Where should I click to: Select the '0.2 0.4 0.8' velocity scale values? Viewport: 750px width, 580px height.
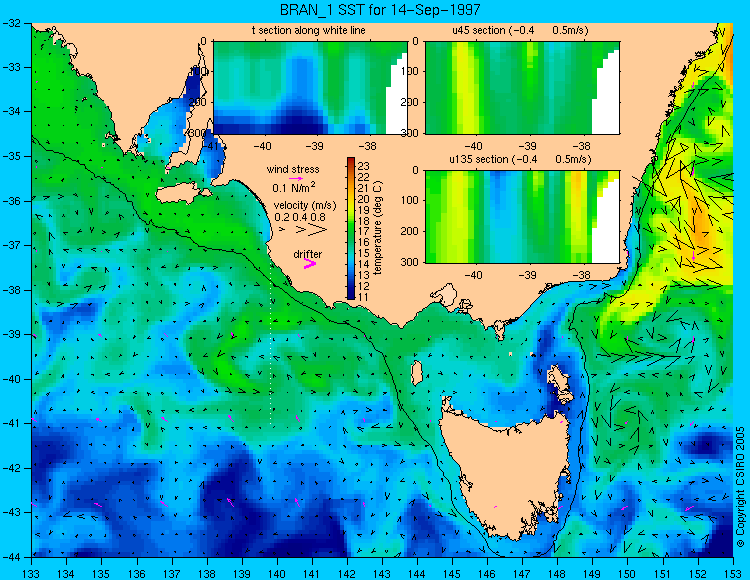point(299,217)
